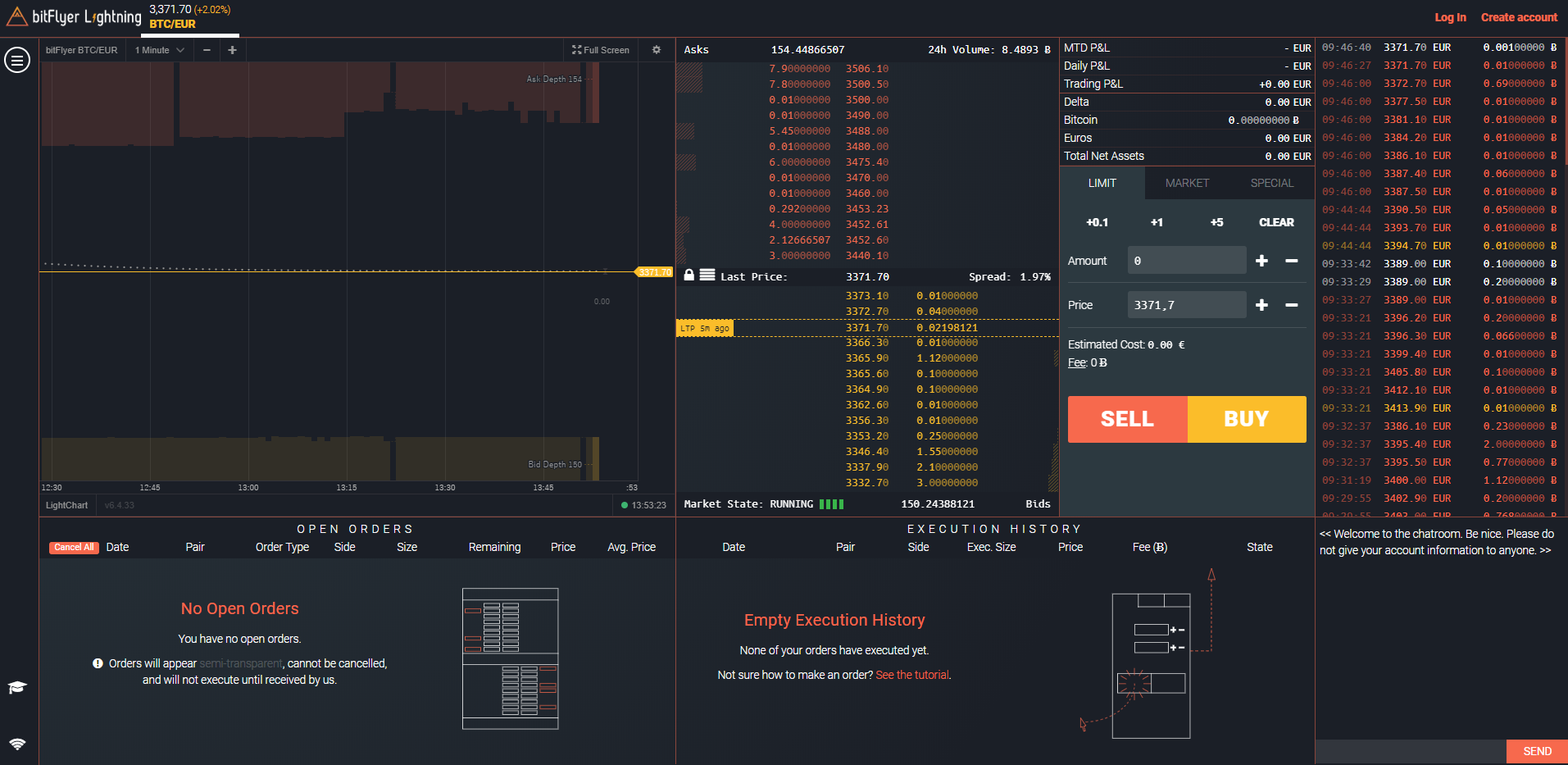Viewport: 1568px width, 765px height.
Task: Click the Ask Depth 154 label
Action: [554, 80]
